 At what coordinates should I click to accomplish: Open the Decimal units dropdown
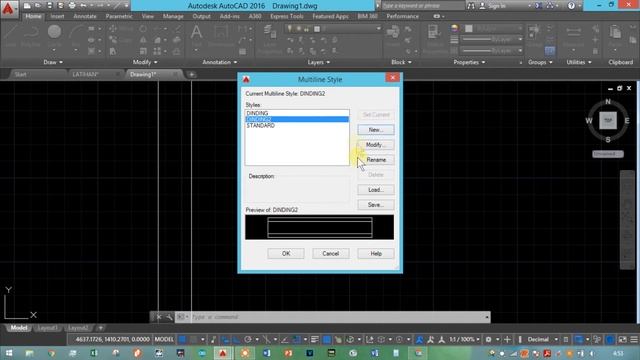(x=542, y=339)
